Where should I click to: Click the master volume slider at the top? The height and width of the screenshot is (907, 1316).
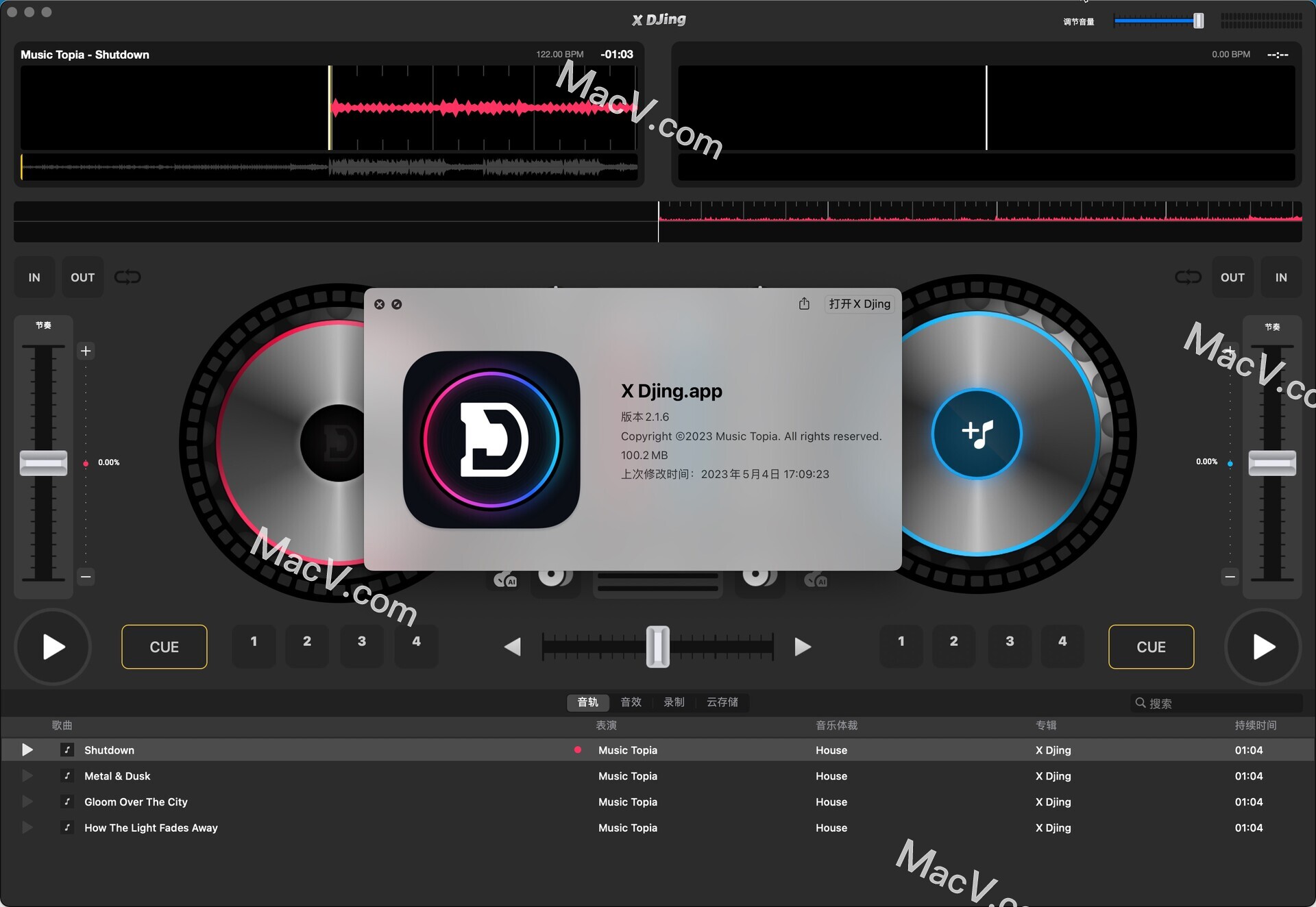coord(1159,21)
